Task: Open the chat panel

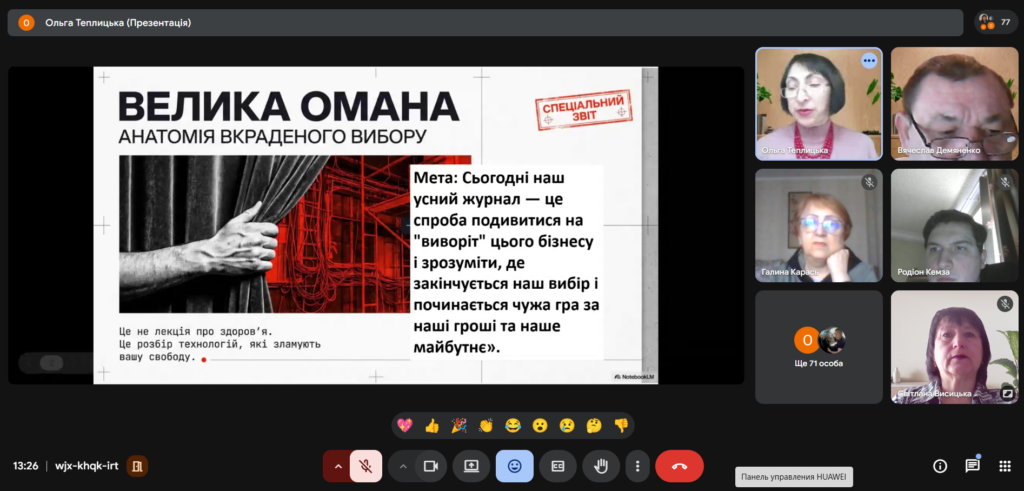Action: (972, 466)
